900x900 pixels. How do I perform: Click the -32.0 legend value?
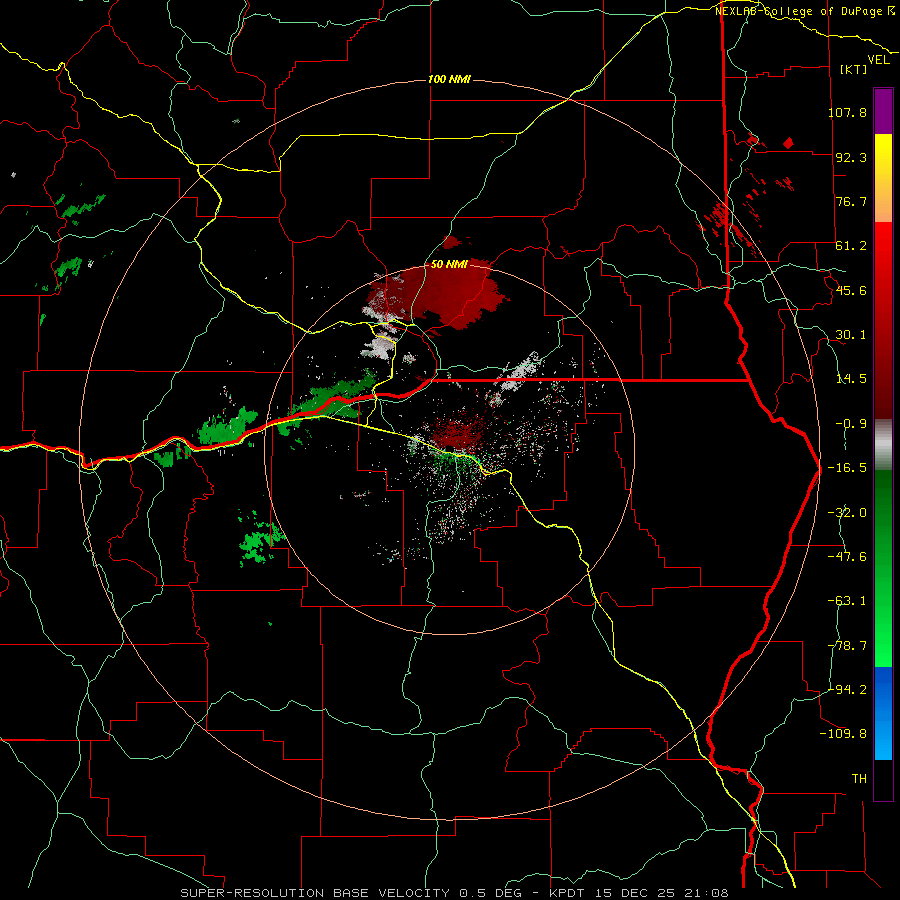[x=847, y=513]
